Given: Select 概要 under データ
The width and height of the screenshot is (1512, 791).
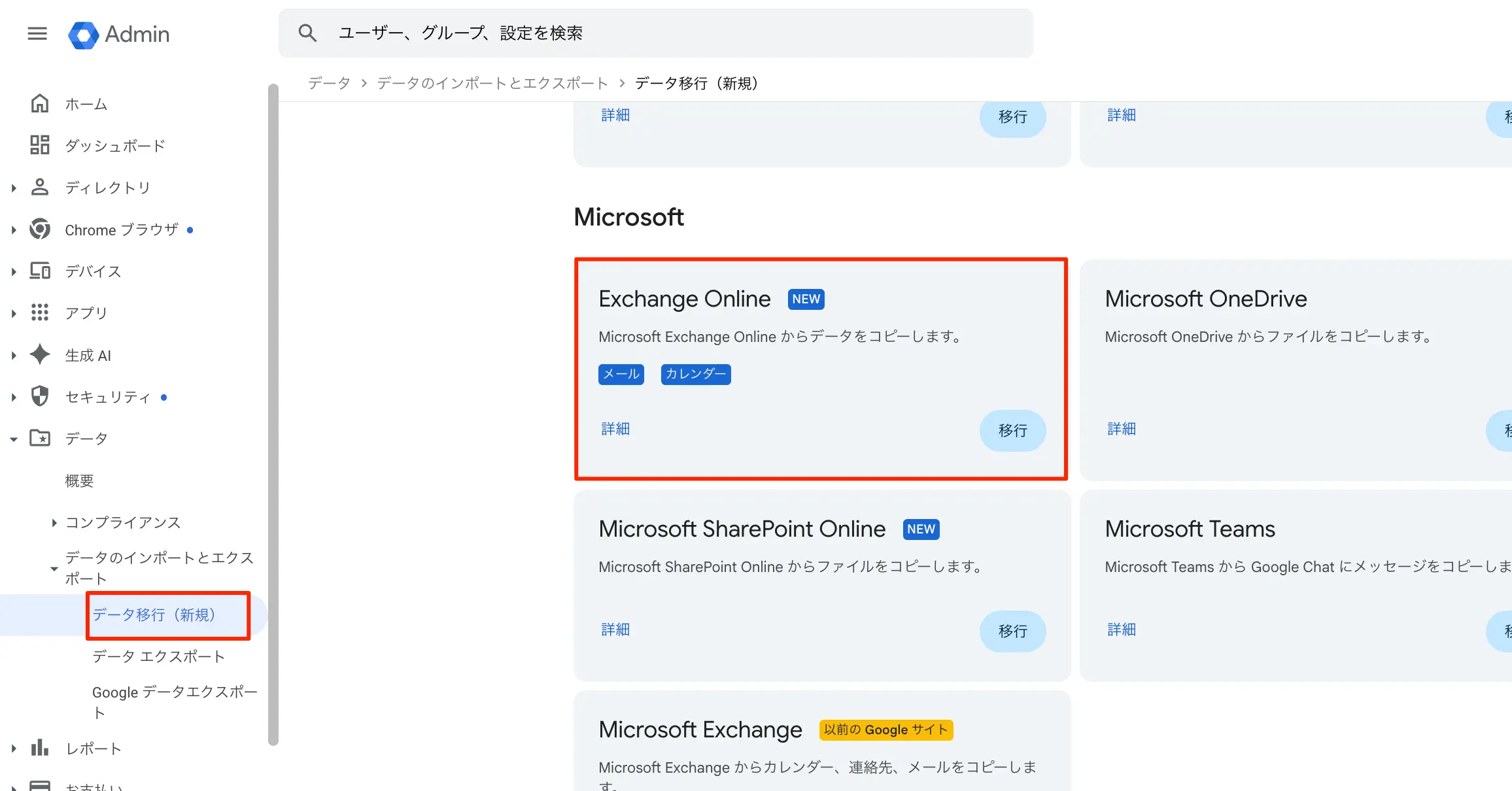Looking at the screenshot, I should [x=79, y=480].
